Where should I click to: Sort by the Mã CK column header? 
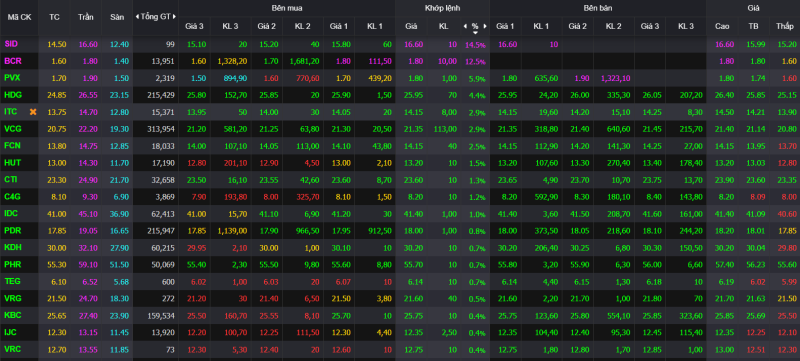19,17
